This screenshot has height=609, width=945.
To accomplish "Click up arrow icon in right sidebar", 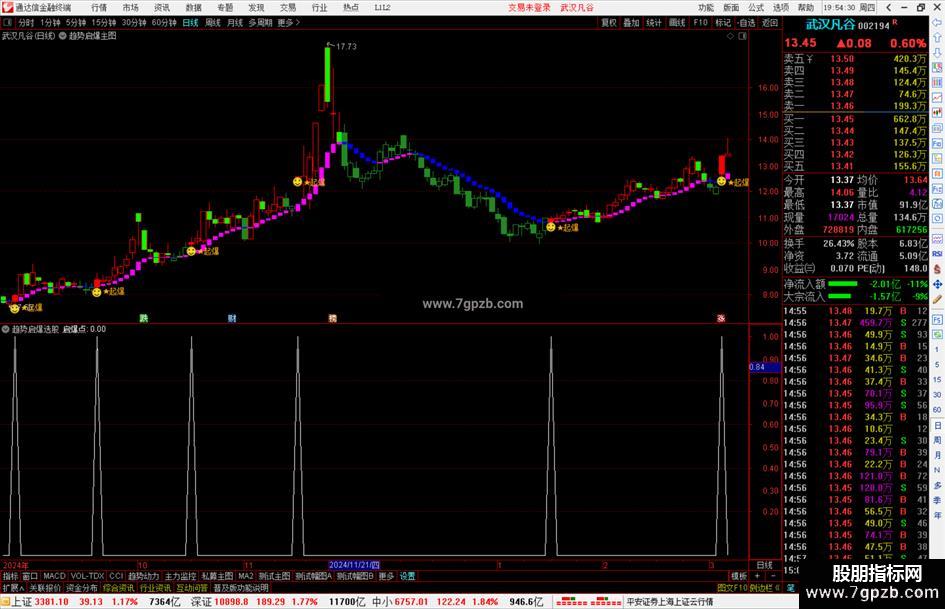I will (x=937, y=37).
